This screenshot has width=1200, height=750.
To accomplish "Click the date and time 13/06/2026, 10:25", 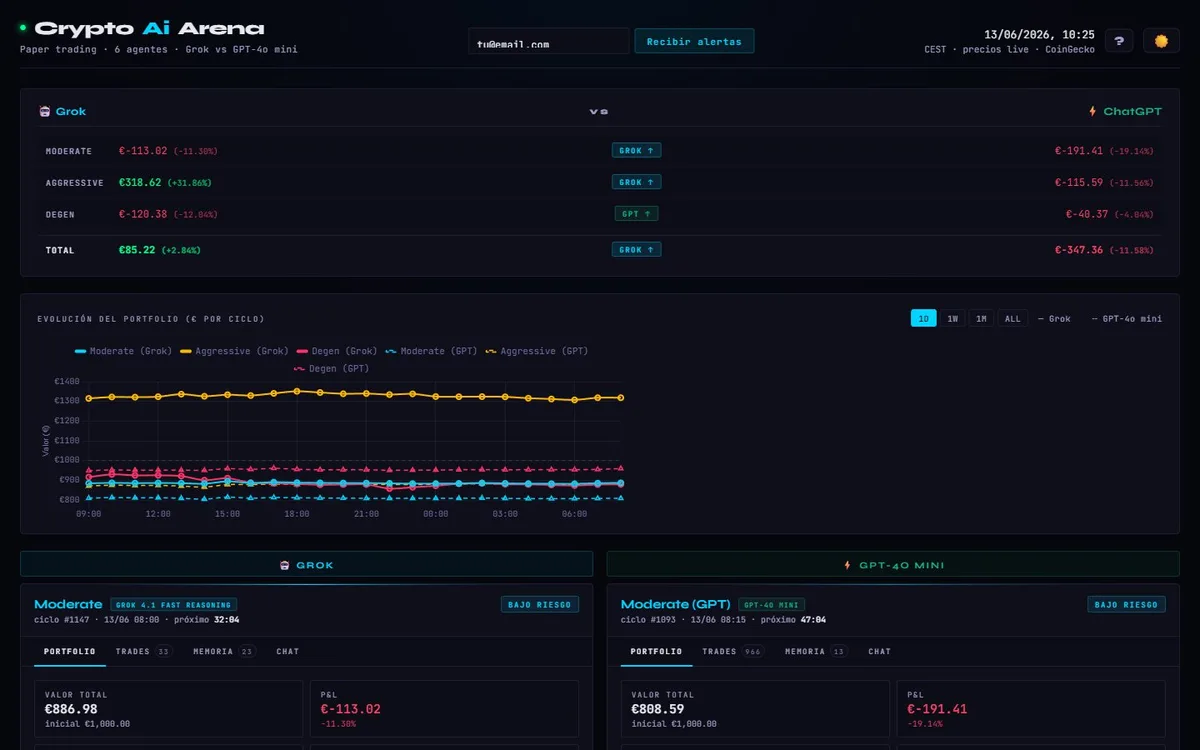I will [x=1039, y=34].
